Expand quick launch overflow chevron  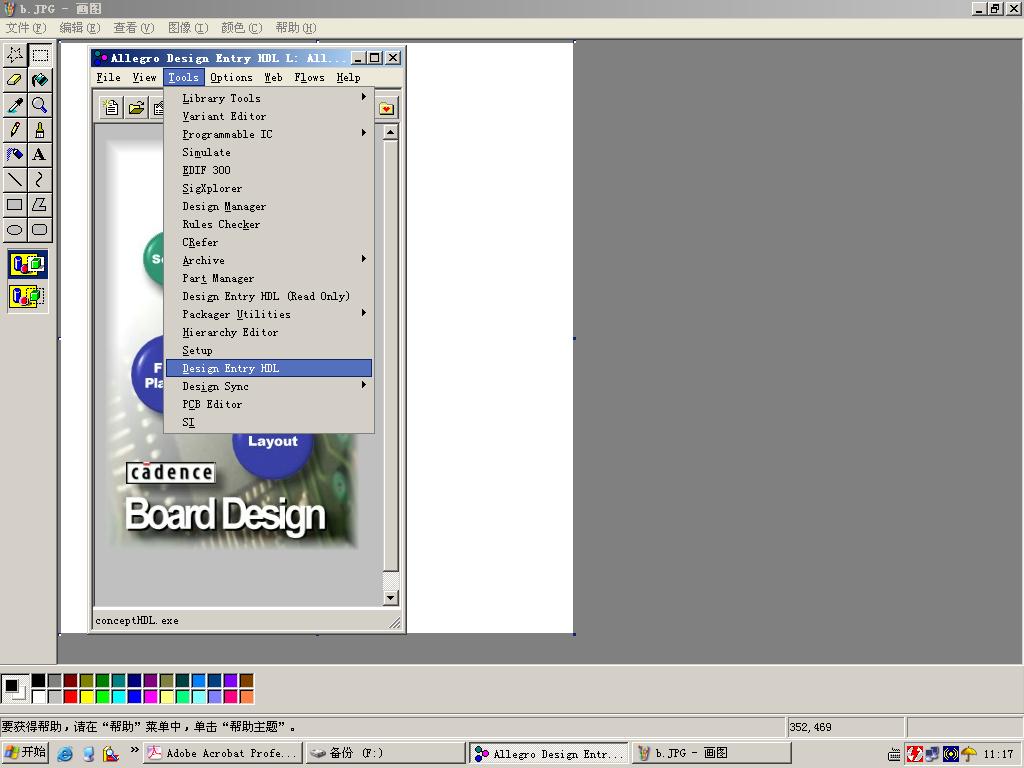(x=135, y=750)
